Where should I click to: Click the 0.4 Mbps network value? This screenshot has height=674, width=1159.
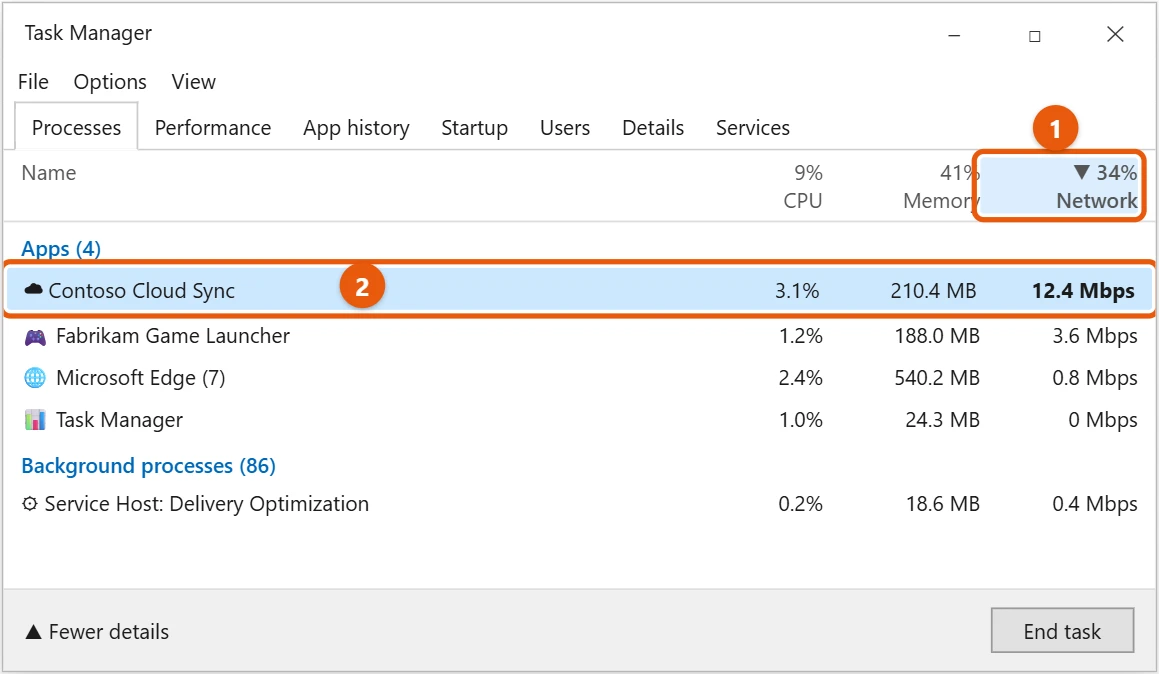point(1095,504)
